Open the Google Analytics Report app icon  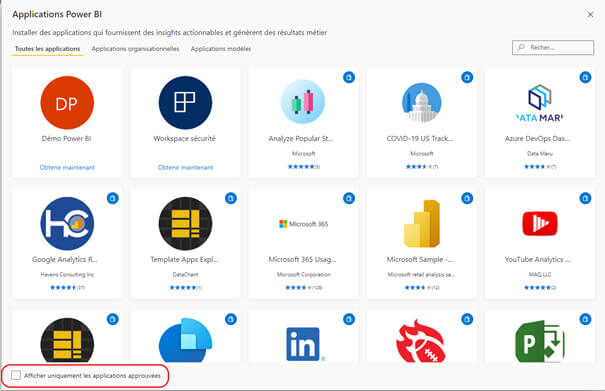[x=67, y=223]
